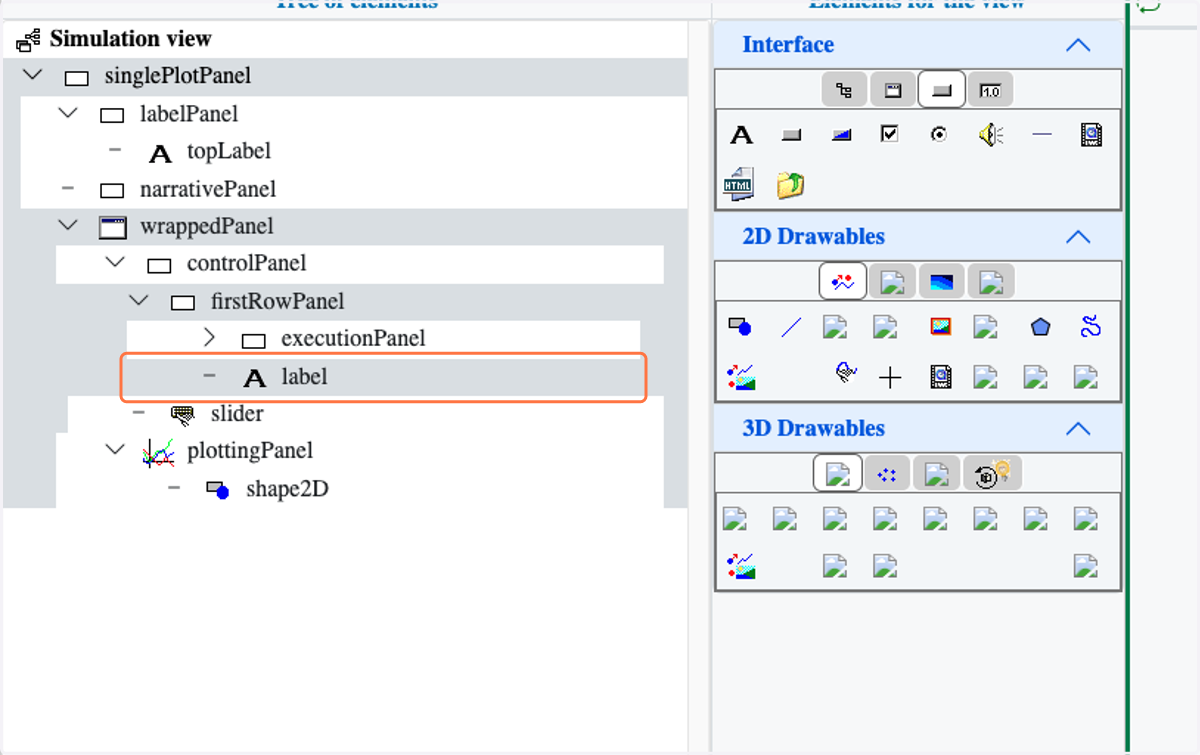Open the blue dots tab in 3D Drawables
Viewport: 1200px width, 755px height.
point(887,474)
